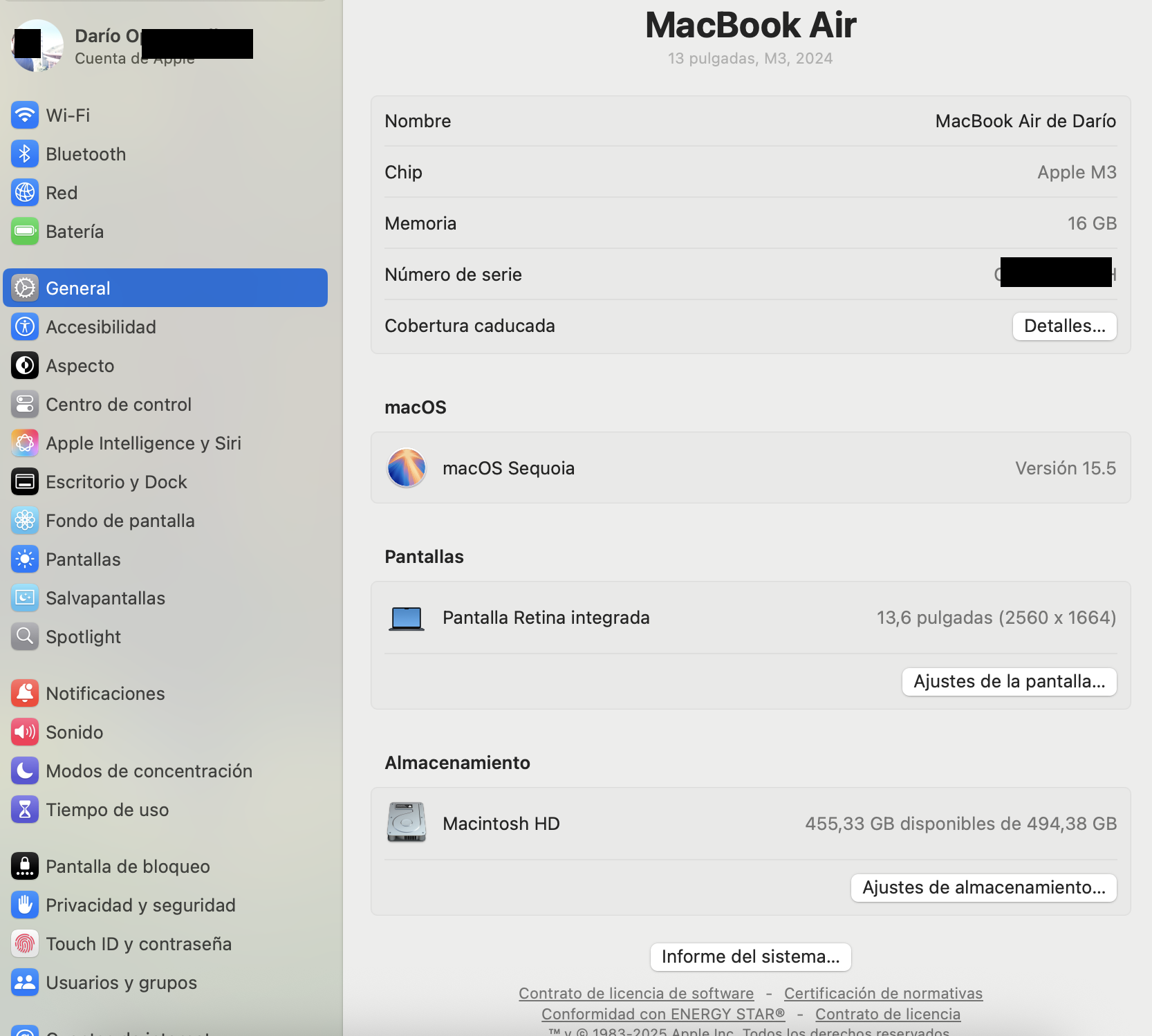Open Certificación de normativas link
The image size is (1152, 1036).
(883, 993)
